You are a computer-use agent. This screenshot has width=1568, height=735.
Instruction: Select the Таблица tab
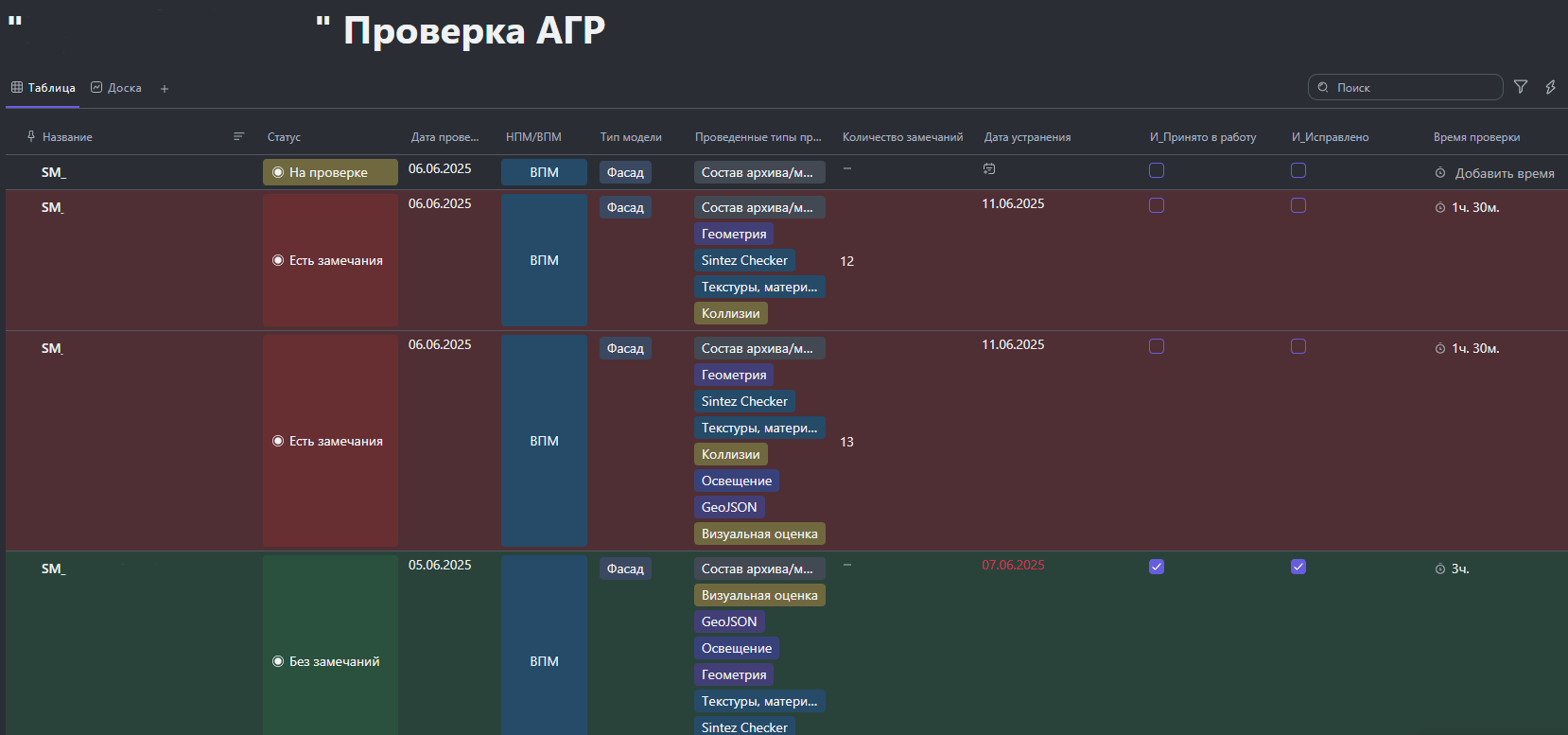tap(44, 88)
